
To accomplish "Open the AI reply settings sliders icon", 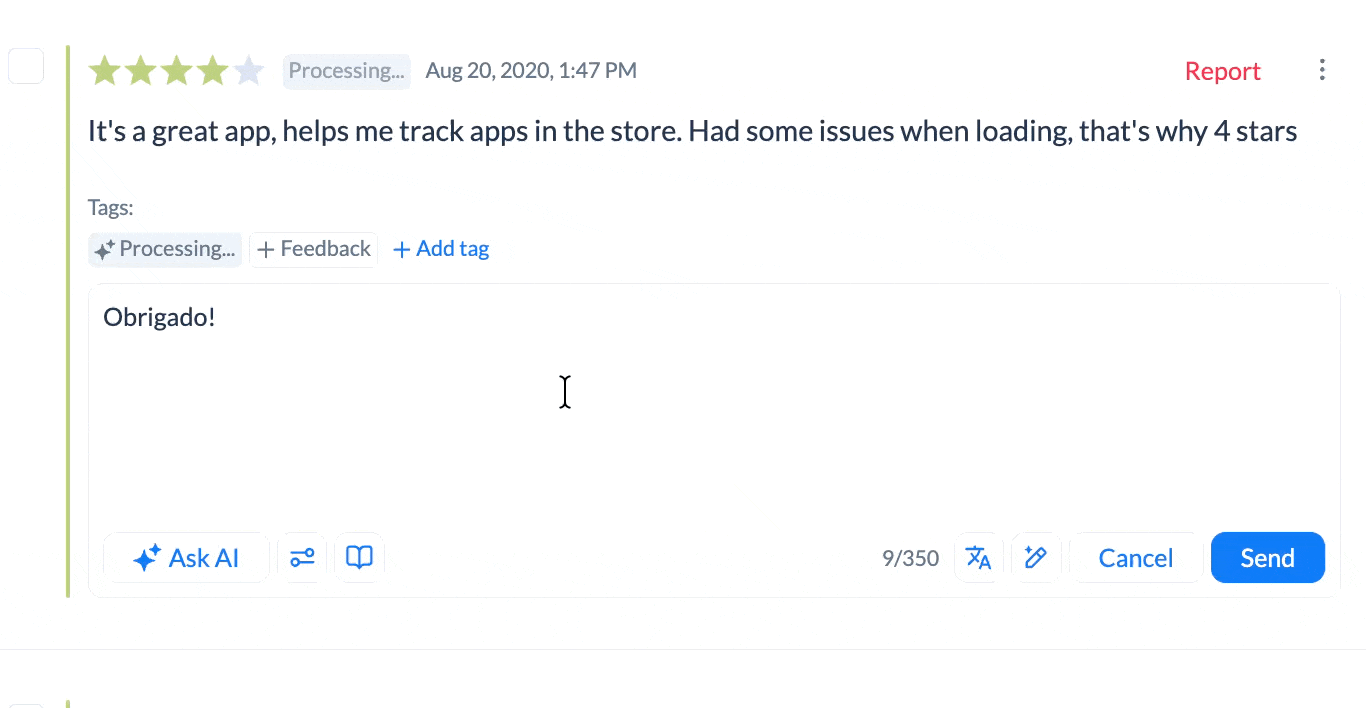I will click(302, 558).
